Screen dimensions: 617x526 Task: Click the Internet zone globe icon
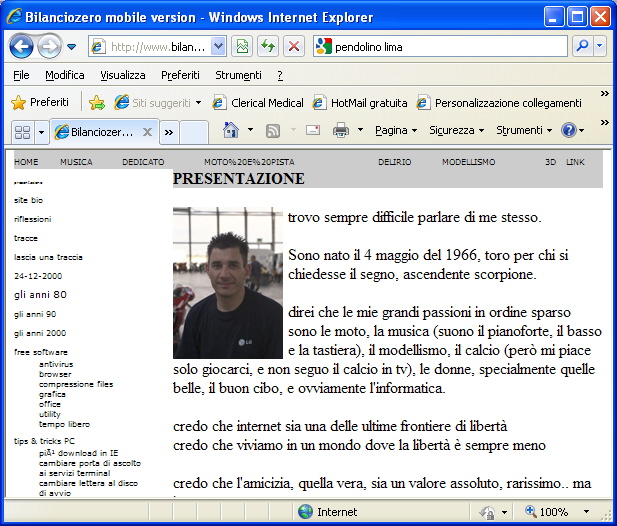[x=305, y=511]
